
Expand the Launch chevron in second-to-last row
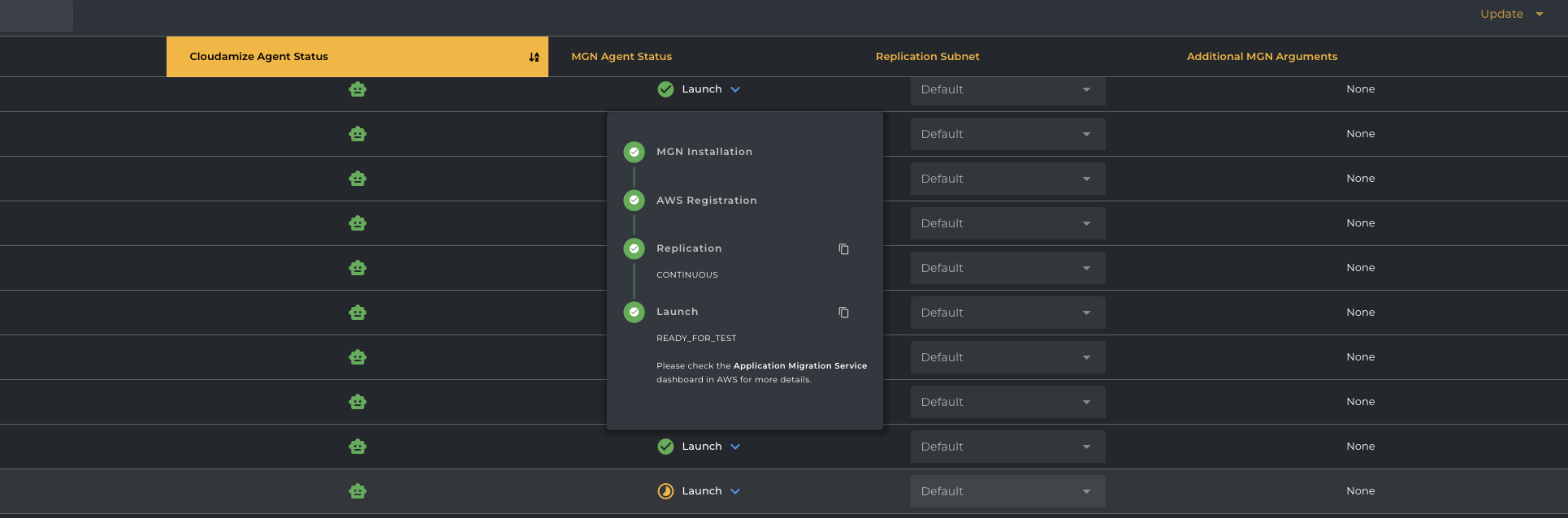tap(735, 447)
